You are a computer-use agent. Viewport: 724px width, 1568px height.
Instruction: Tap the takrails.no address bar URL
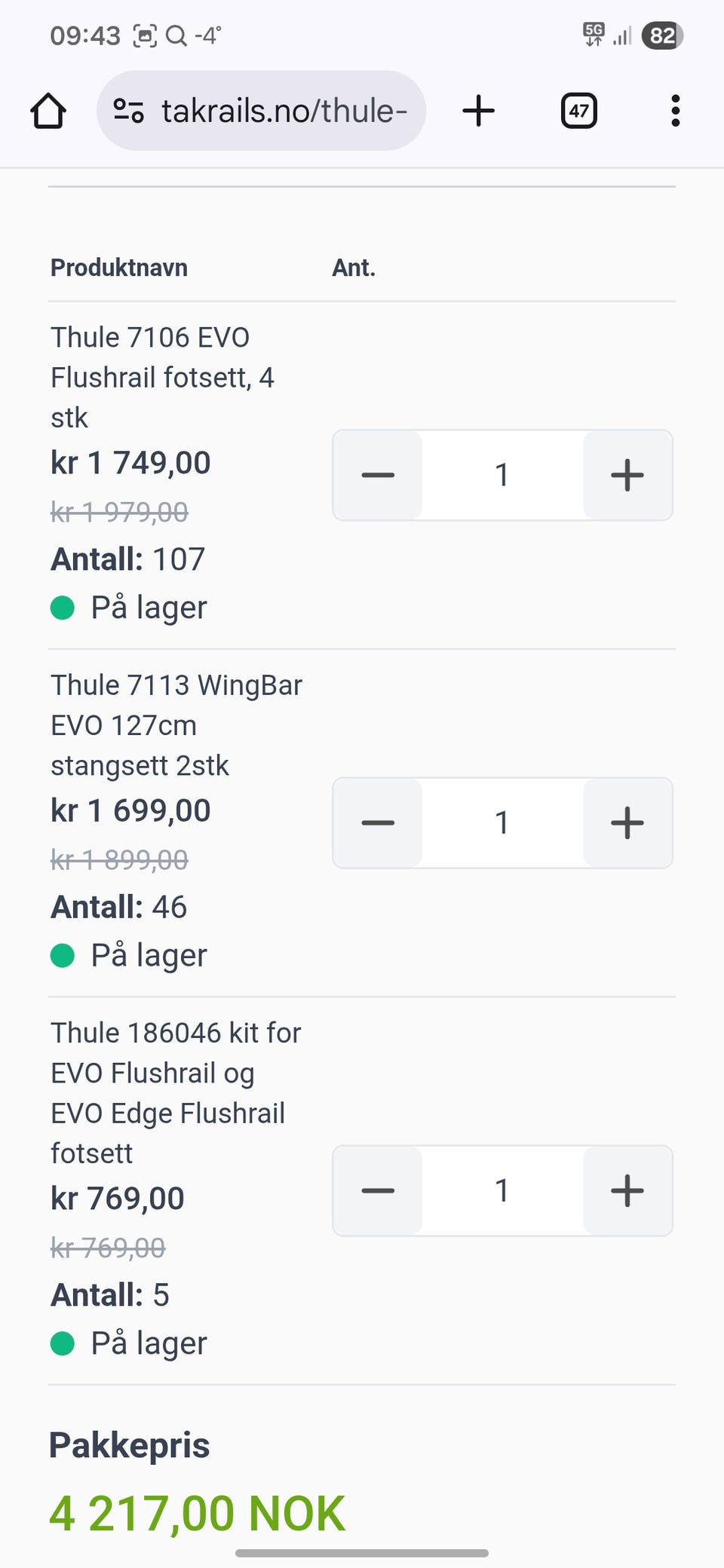(284, 111)
